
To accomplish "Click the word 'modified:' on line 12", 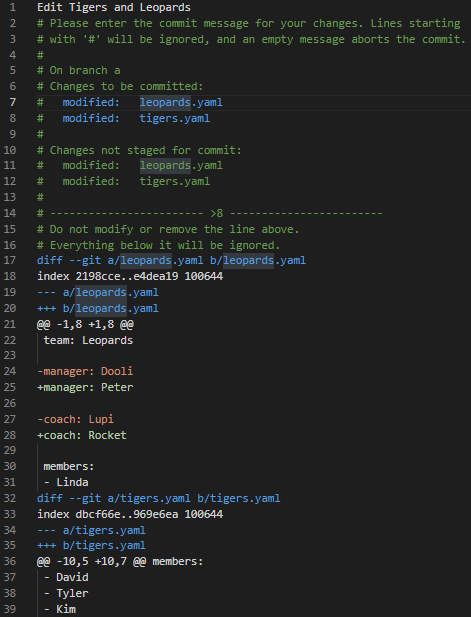I will pos(91,181).
